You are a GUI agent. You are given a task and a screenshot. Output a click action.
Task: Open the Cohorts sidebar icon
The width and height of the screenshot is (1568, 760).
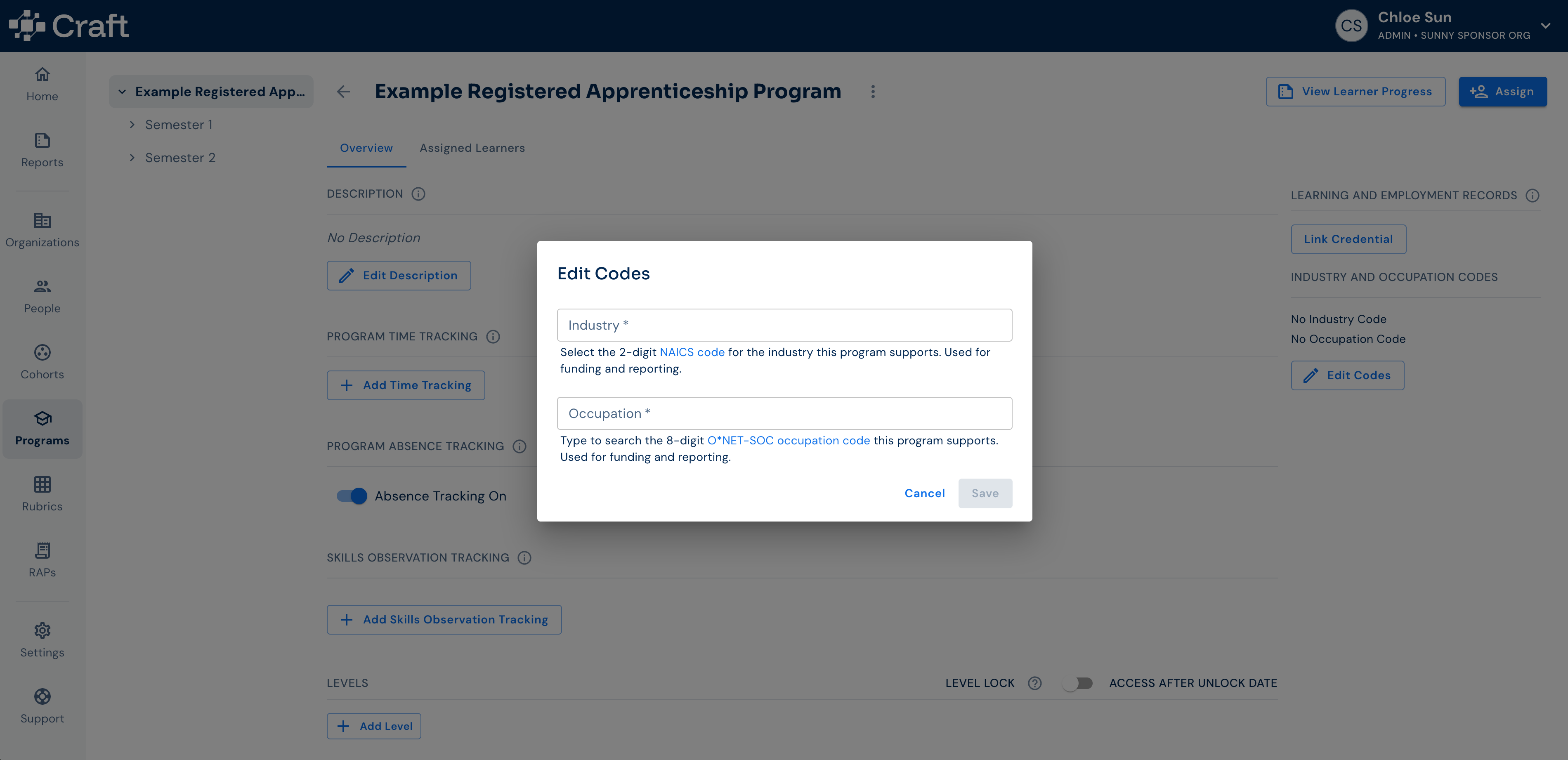tap(42, 352)
